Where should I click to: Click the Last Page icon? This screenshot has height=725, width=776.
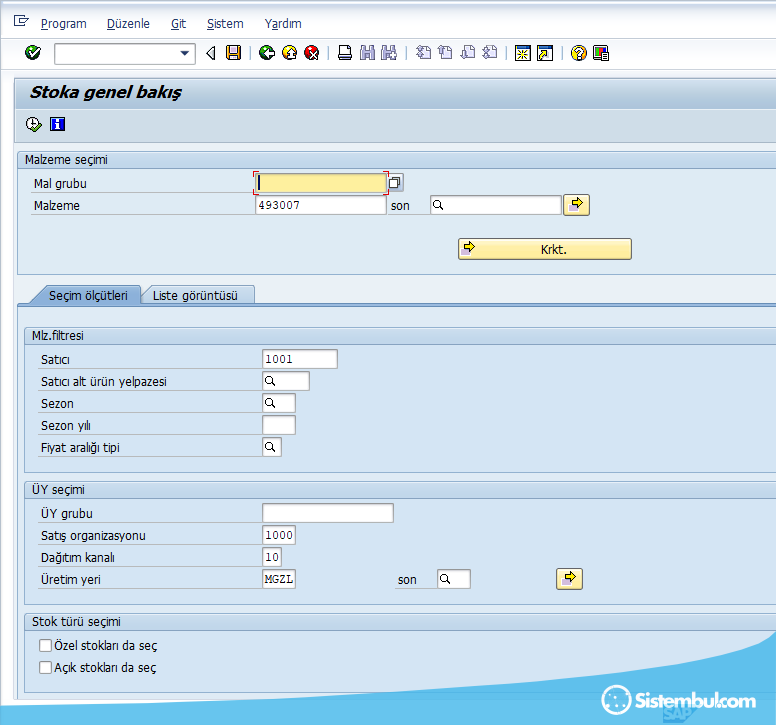coord(489,52)
